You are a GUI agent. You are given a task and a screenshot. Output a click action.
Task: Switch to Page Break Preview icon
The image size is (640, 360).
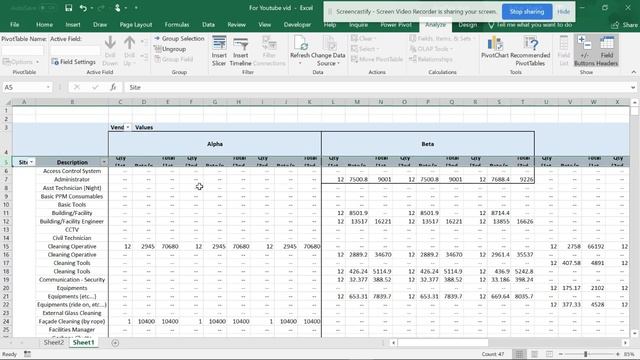pyautogui.click(x=549, y=354)
